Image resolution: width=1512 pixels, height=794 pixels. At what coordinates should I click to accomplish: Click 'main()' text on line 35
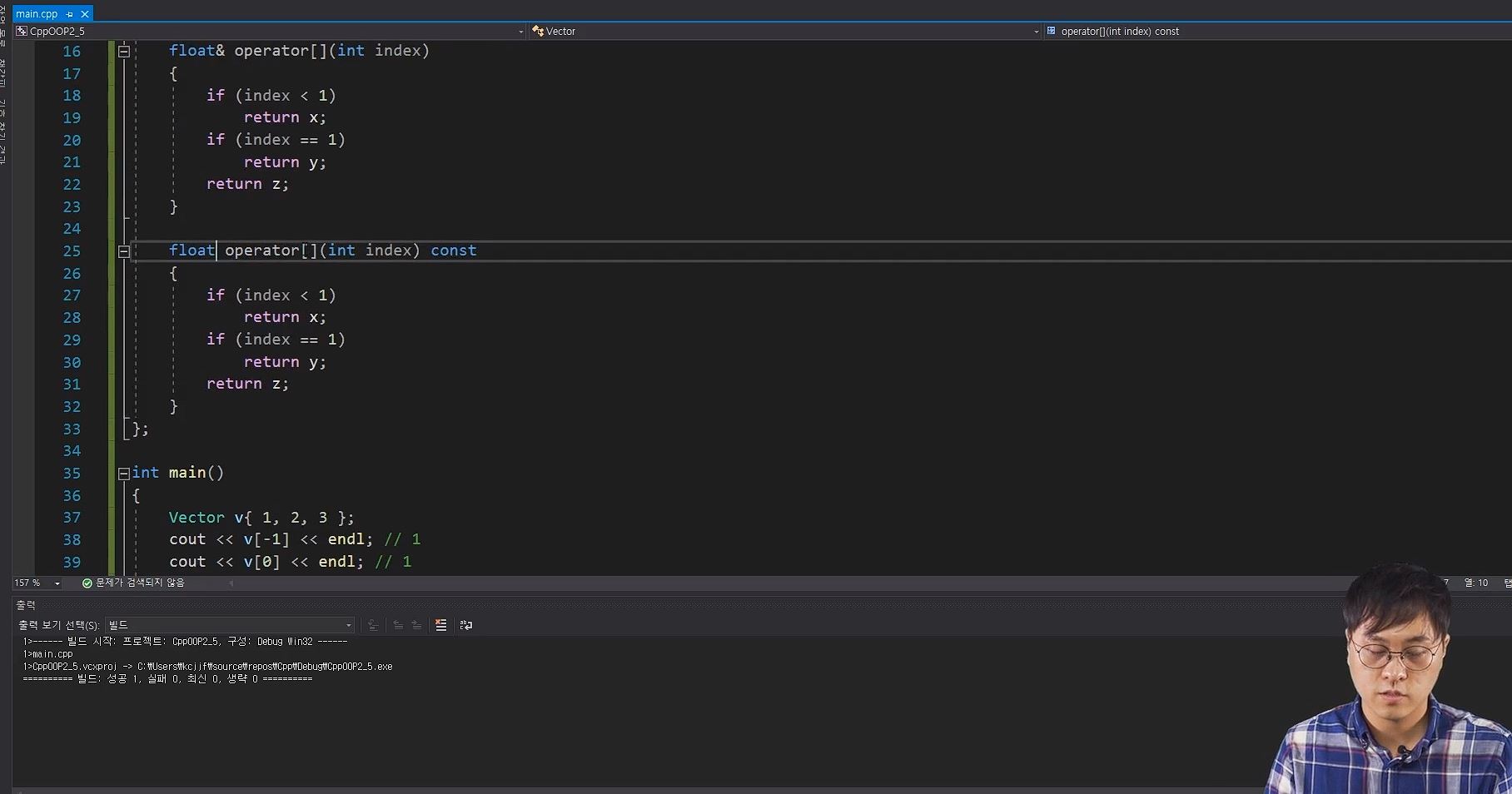[196, 473]
